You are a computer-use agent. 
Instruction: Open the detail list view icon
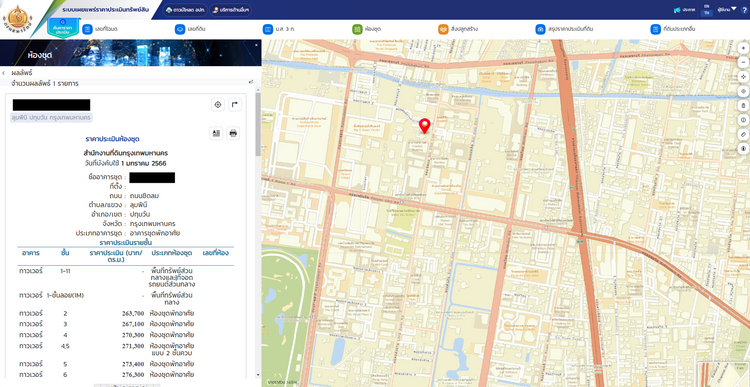[216, 133]
